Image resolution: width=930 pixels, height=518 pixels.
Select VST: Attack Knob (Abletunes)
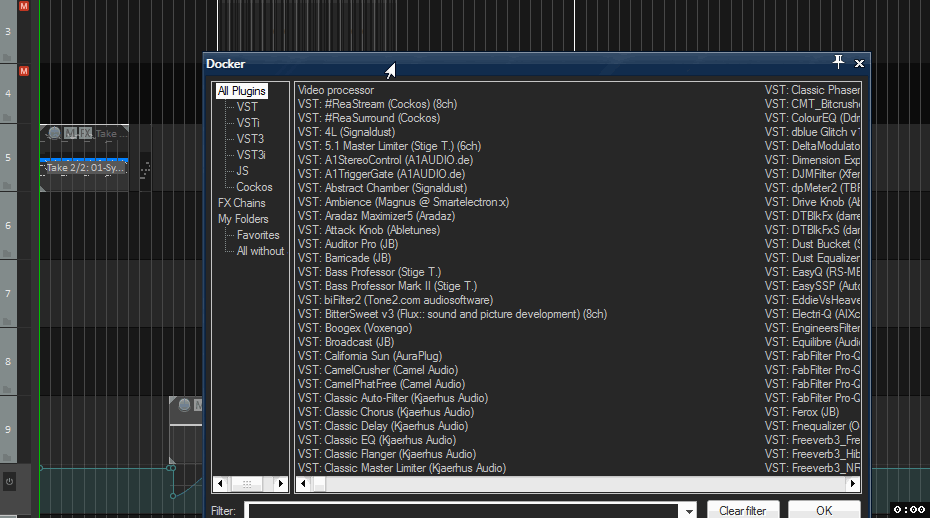coord(369,230)
